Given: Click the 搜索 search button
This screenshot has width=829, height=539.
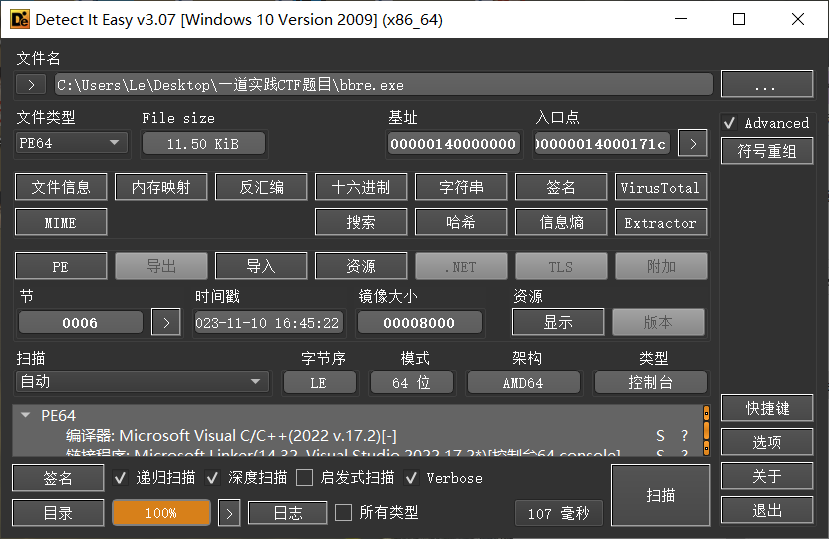Looking at the screenshot, I should pos(361,222).
